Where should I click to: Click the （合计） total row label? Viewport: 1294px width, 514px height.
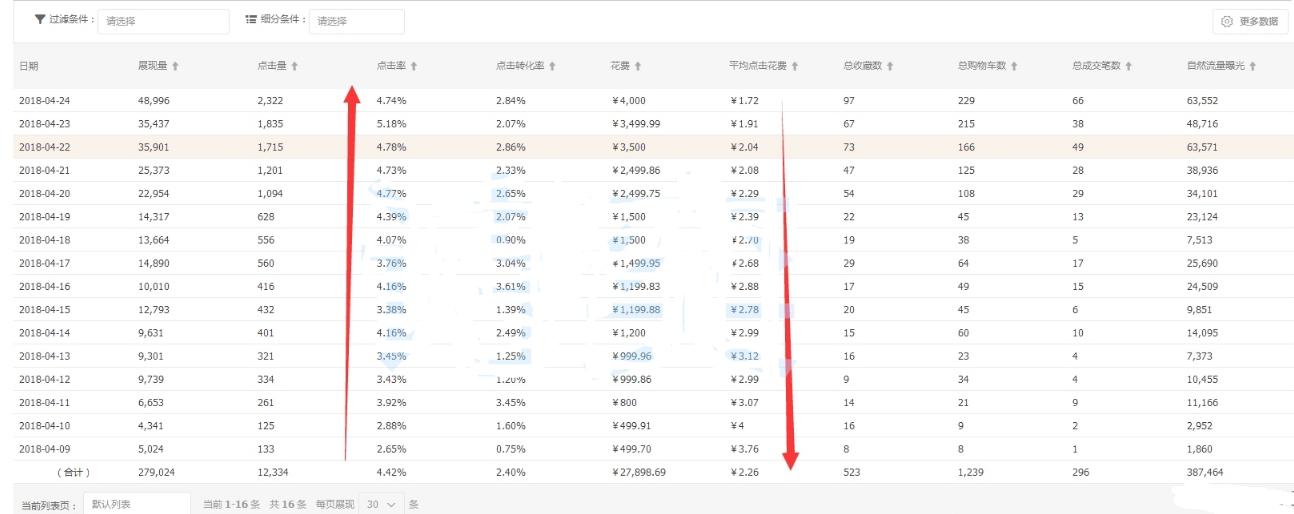pyautogui.click(x=73, y=472)
